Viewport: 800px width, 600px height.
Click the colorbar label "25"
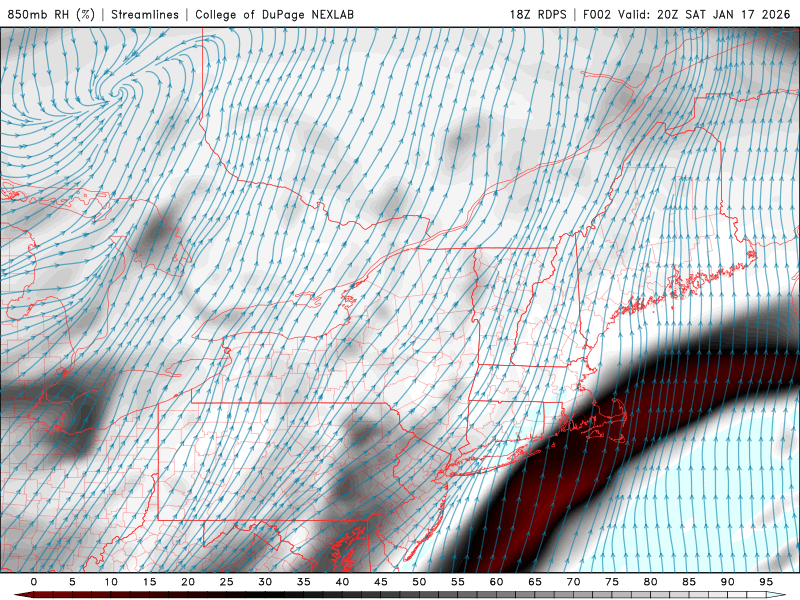click(227, 582)
